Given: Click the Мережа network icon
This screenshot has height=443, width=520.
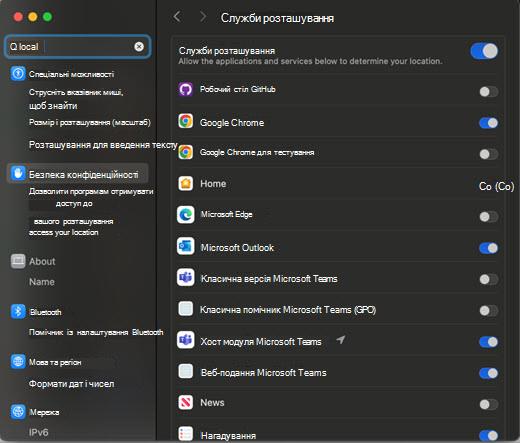Looking at the screenshot, I should 18,412.
